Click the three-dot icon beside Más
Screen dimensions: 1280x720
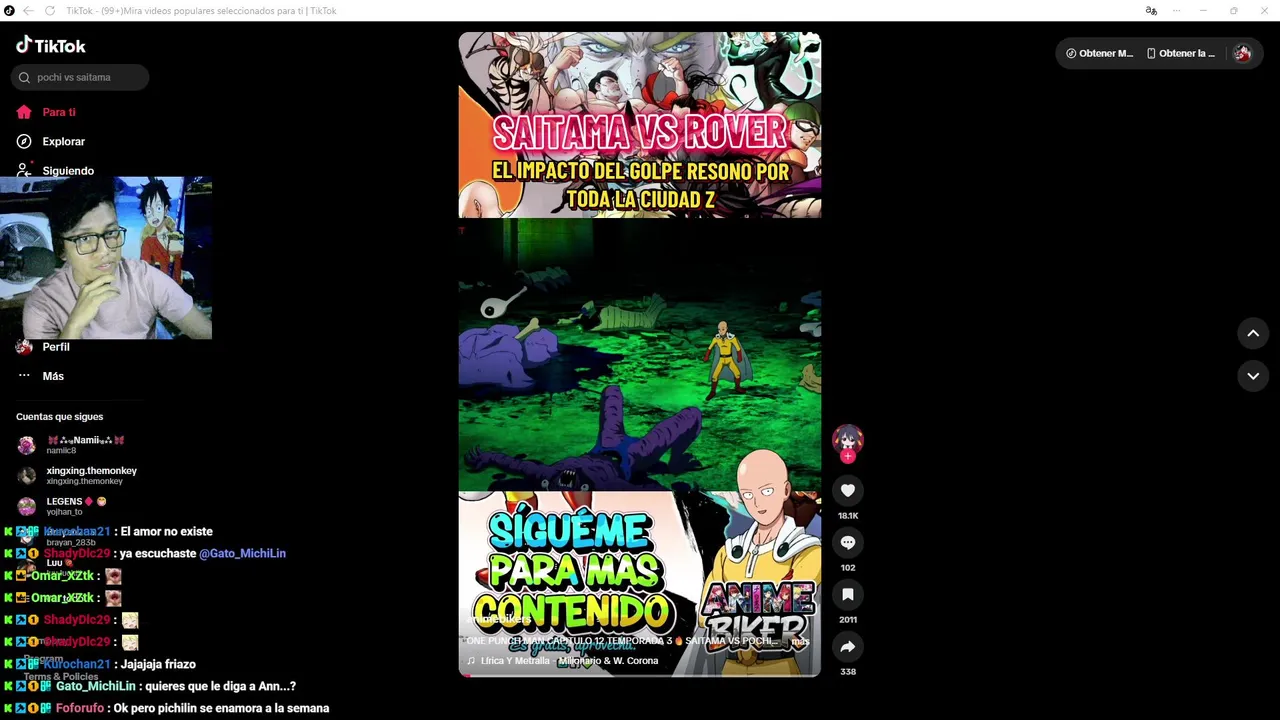point(24,376)
